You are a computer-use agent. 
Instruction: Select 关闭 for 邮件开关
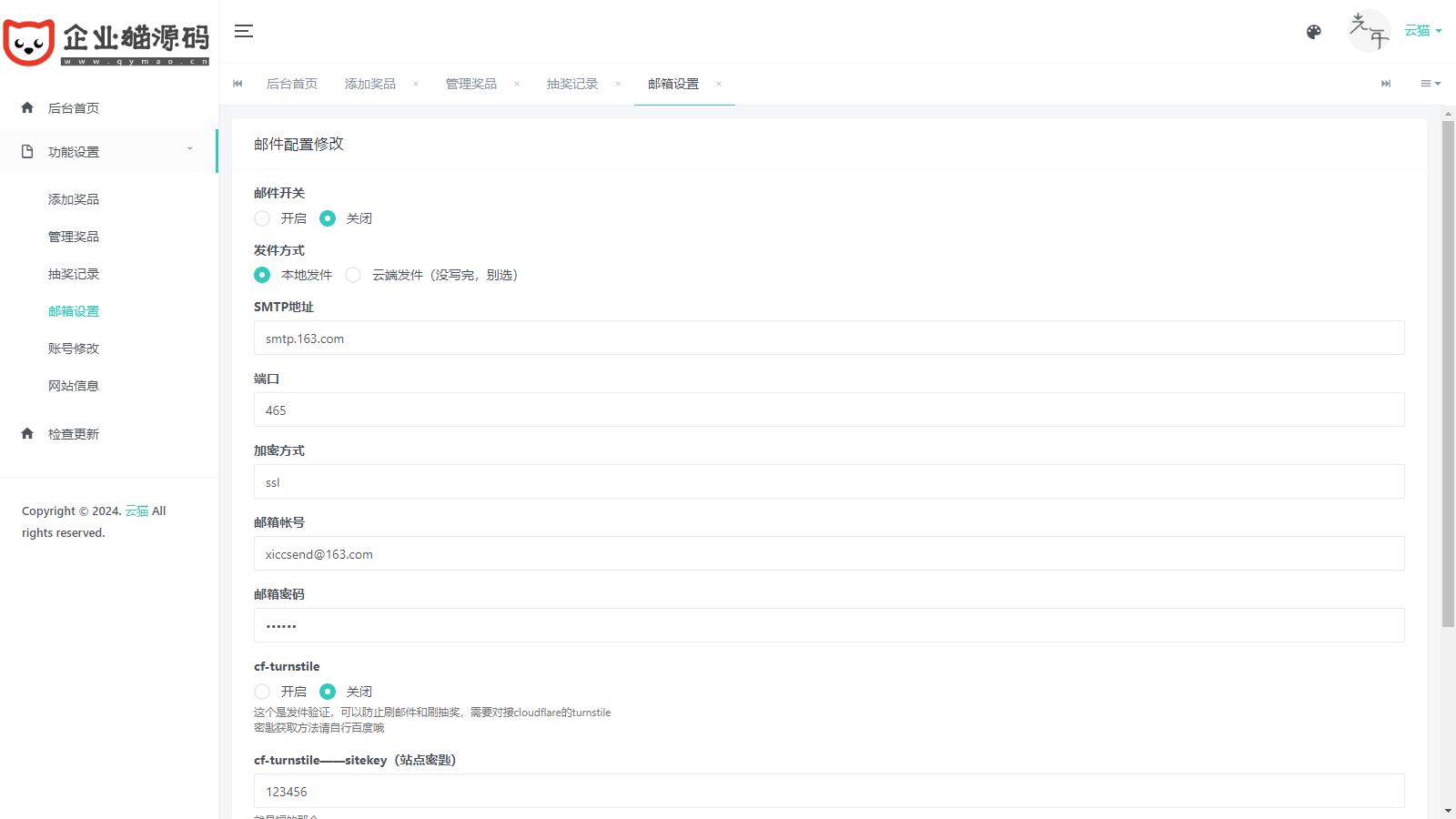point(328,218)
